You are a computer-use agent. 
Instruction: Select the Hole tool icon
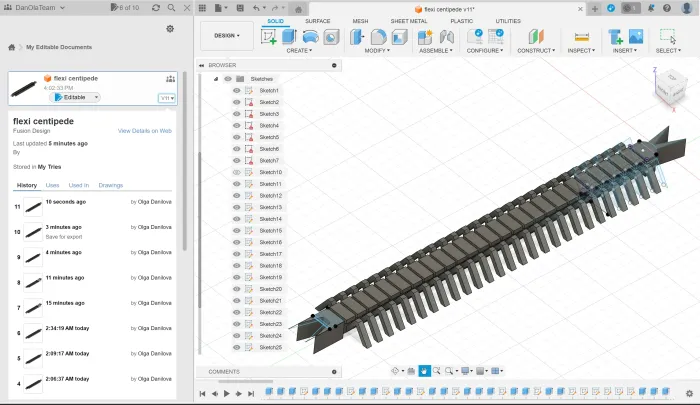pos(331,37)
